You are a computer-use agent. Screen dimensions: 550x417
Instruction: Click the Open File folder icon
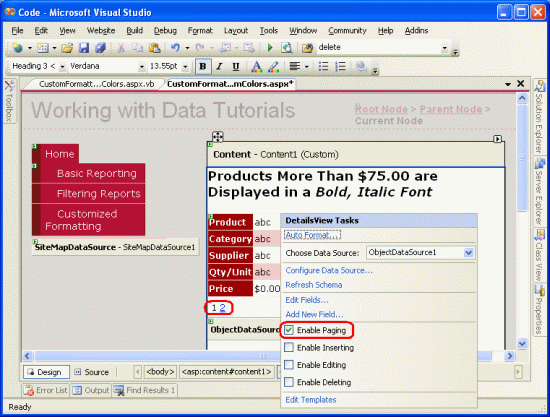click(67, 48)
